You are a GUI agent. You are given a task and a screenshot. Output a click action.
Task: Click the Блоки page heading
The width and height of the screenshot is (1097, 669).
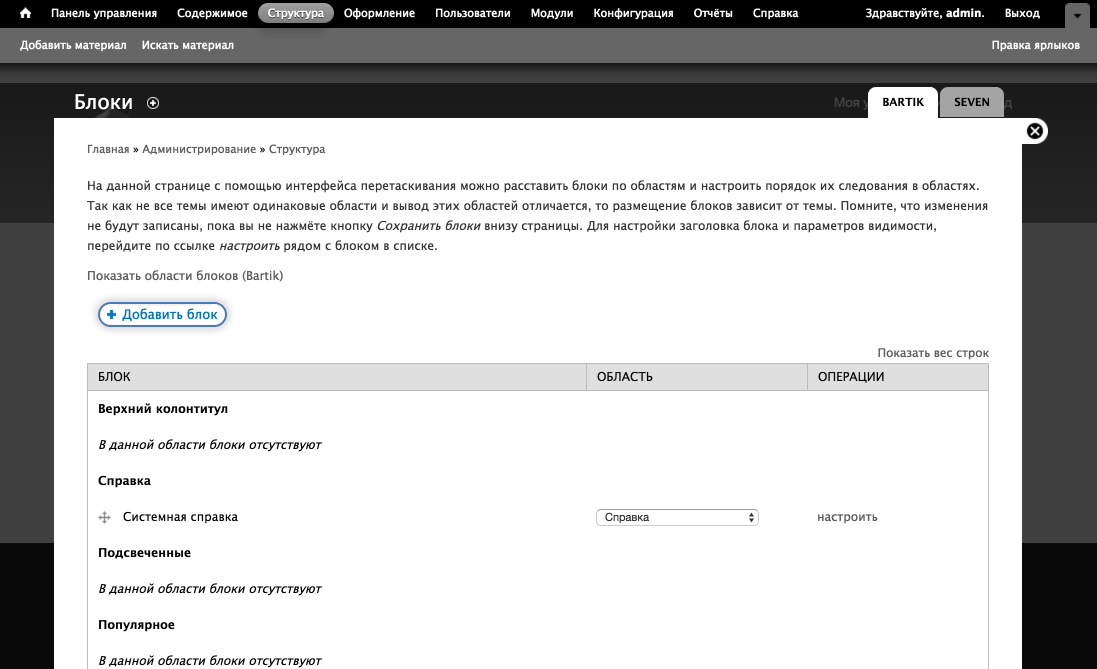[x=104, y=102]
